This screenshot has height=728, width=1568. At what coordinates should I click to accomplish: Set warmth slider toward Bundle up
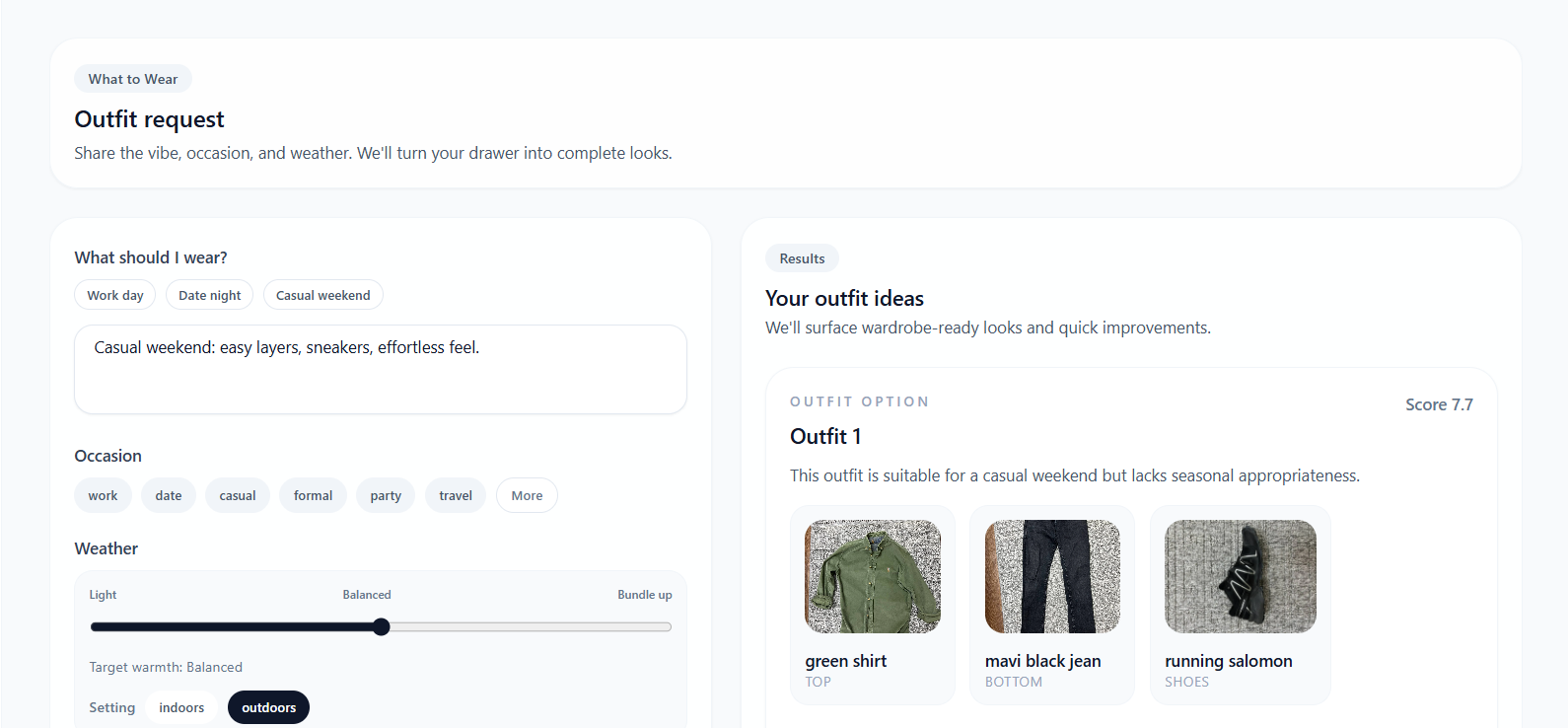[x=592, y=626]
